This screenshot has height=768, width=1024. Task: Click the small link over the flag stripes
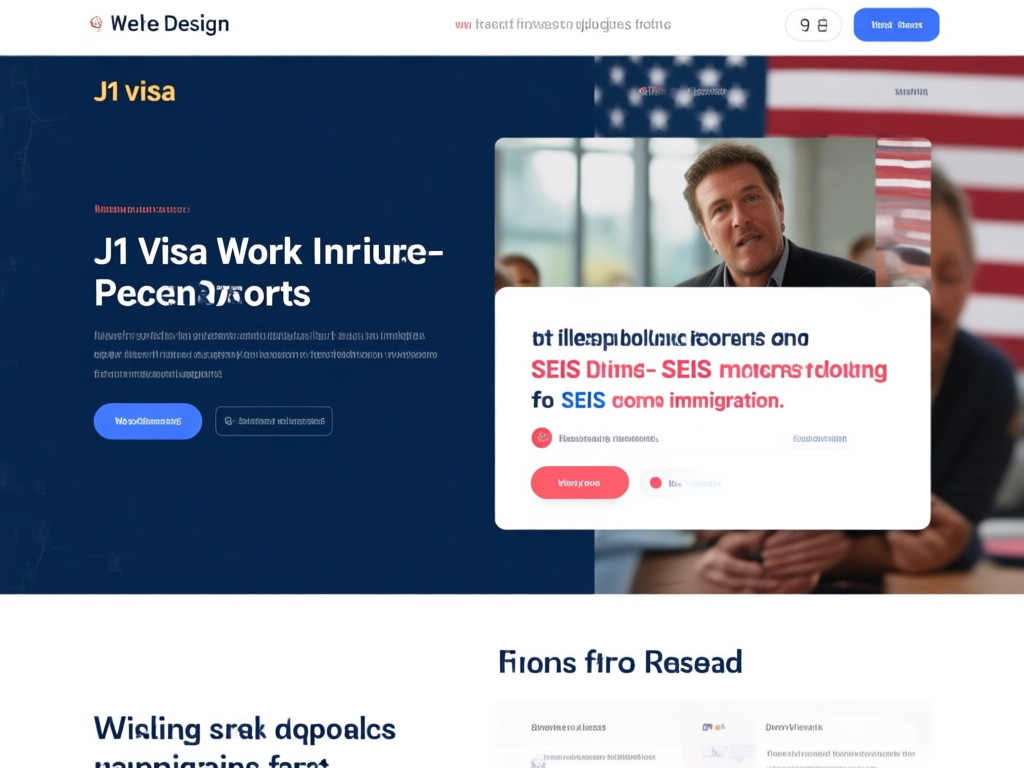click(911, 92)
